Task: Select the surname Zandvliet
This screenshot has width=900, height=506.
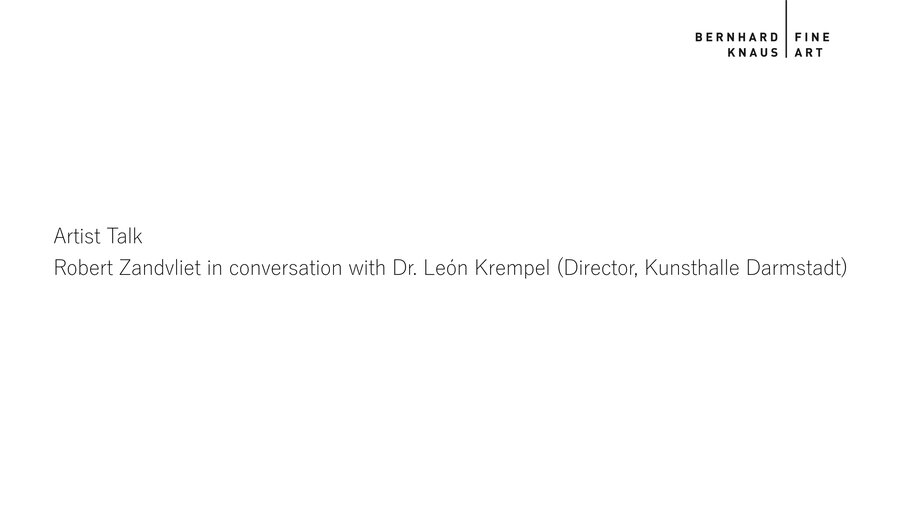Action: [159, 269]
